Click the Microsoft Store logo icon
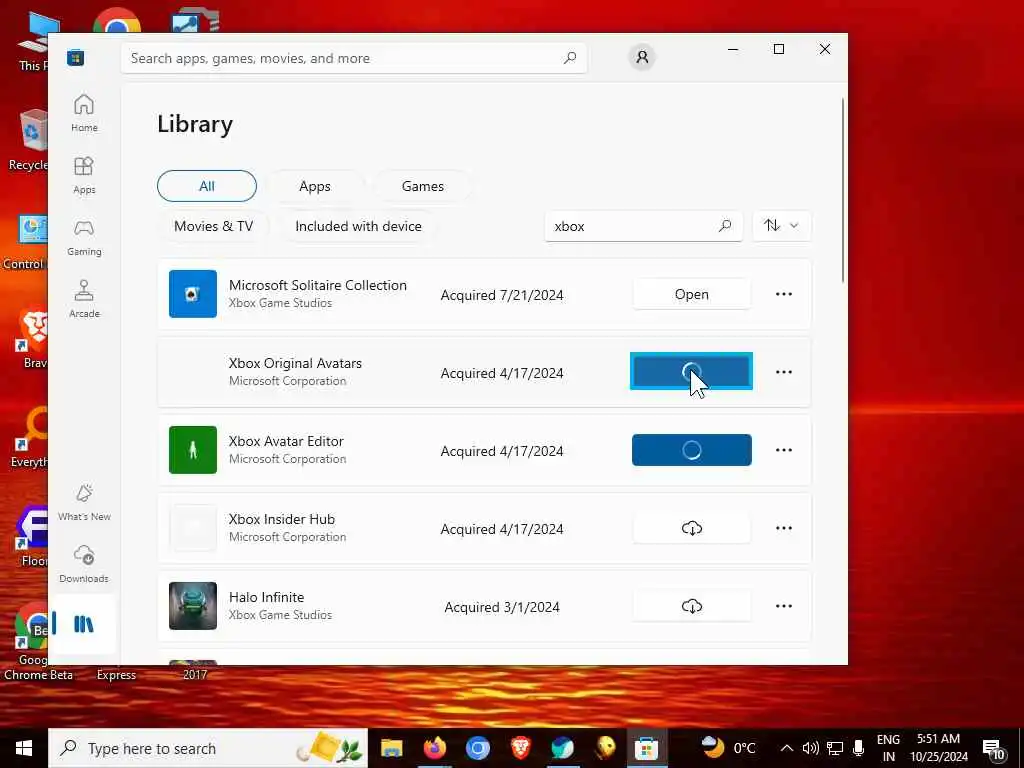 click(76, 57)
